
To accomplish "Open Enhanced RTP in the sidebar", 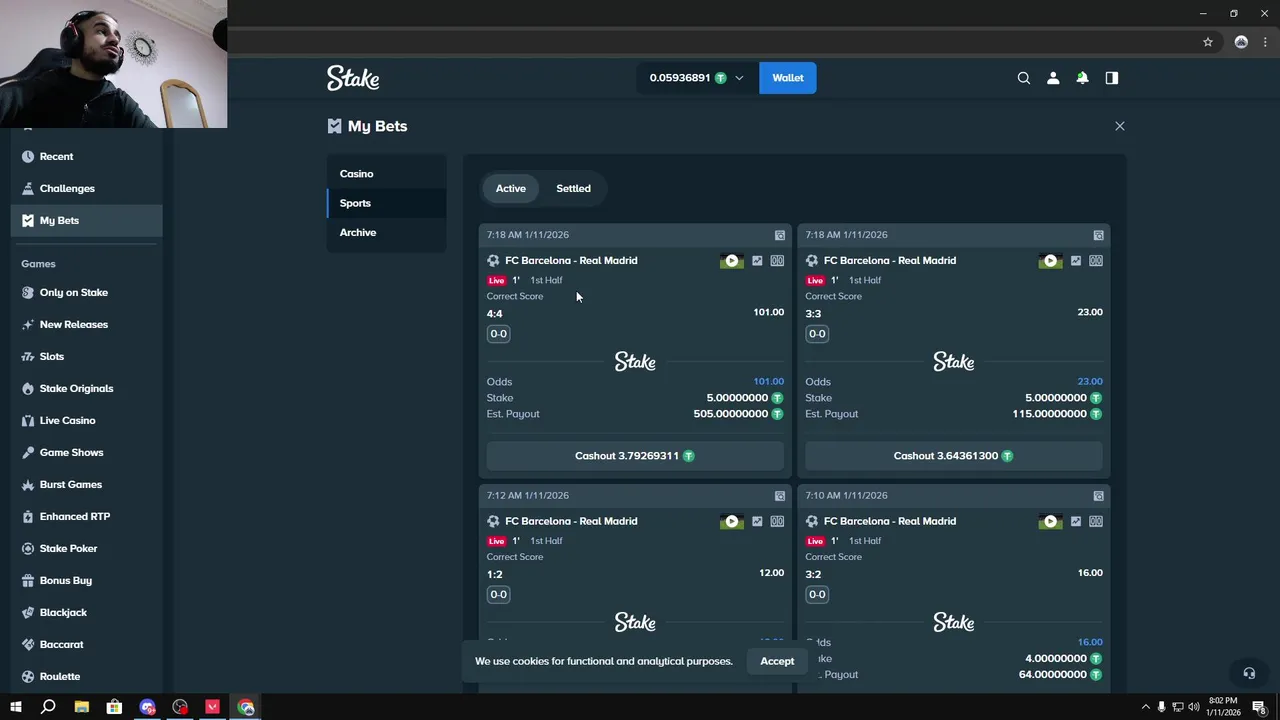I will (x=87, y=517).
